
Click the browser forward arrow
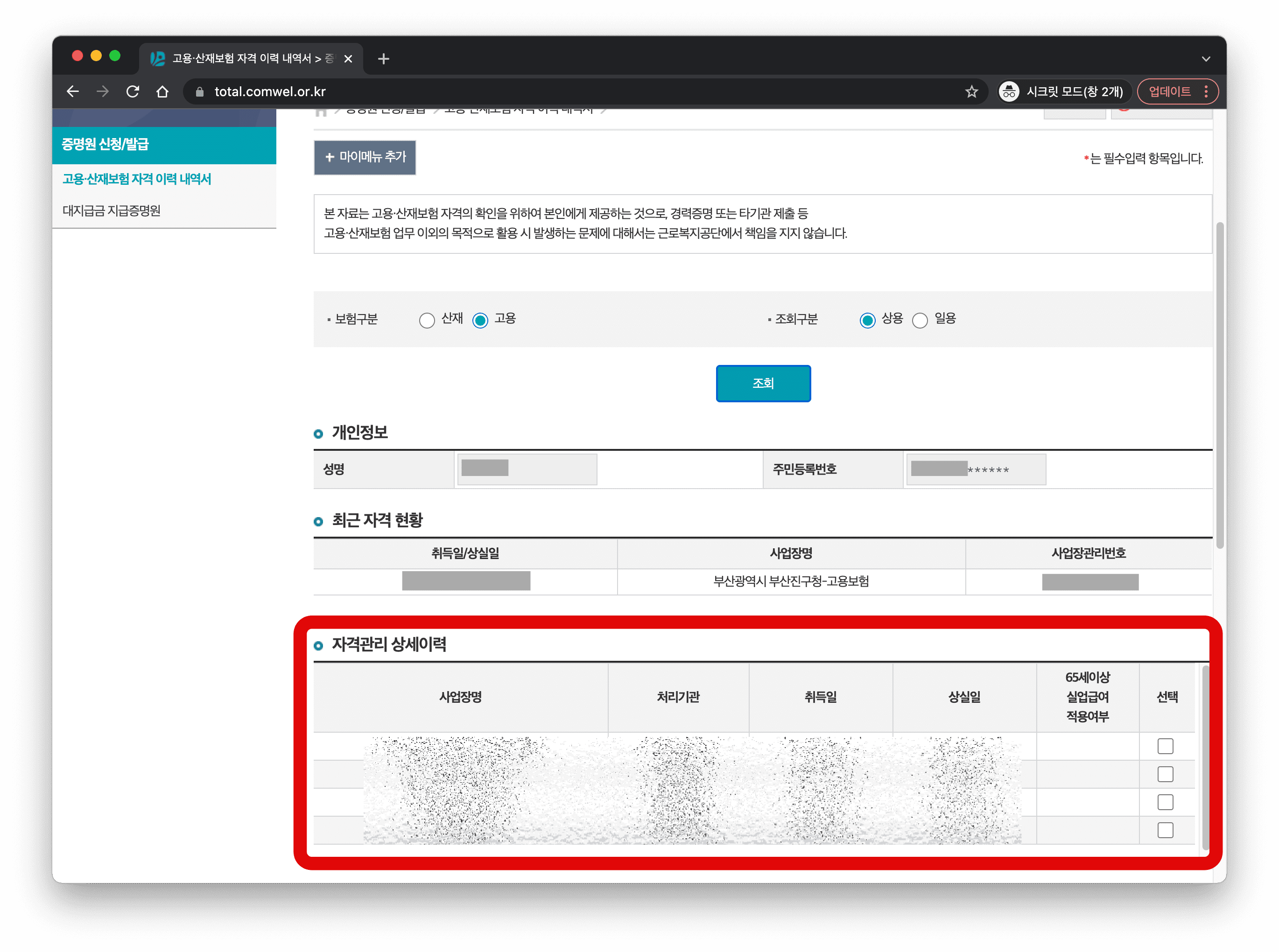103,91
